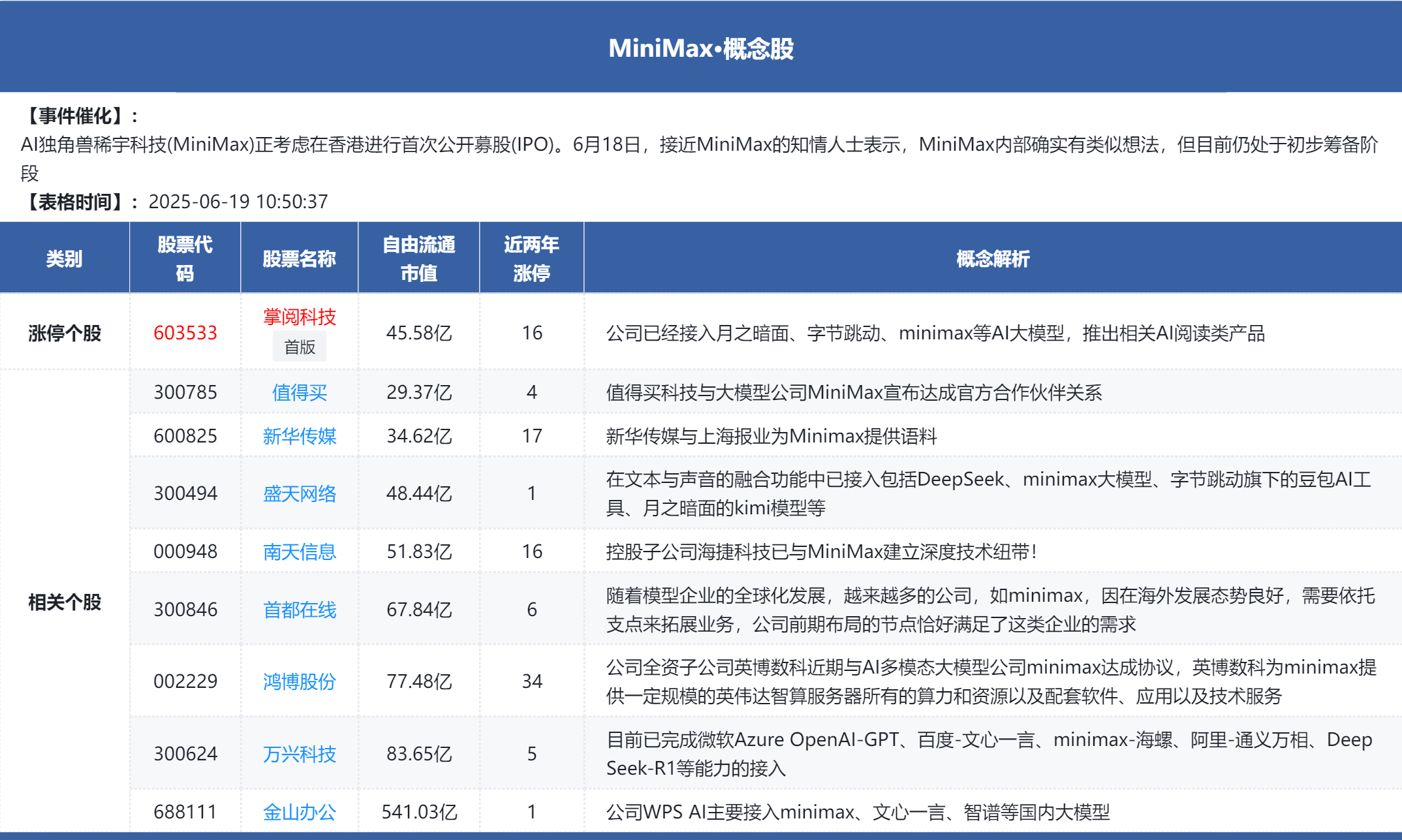The height and width of the screenshot is (840, 1402).
Task: Click the 相关个股 category cell
Action: [65, 602]
